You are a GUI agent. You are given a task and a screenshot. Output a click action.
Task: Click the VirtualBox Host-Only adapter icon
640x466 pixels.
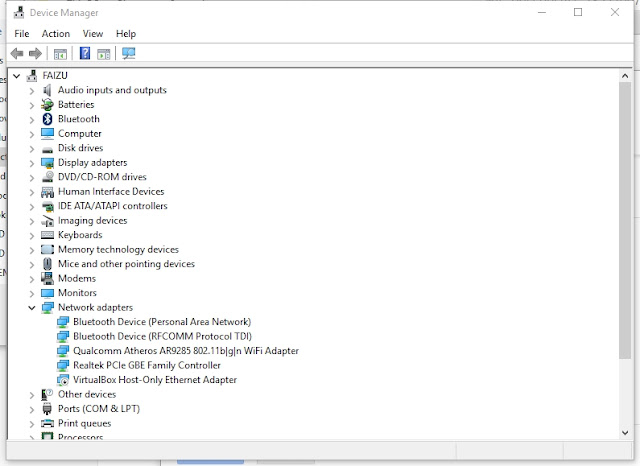[x=63, y=380]
